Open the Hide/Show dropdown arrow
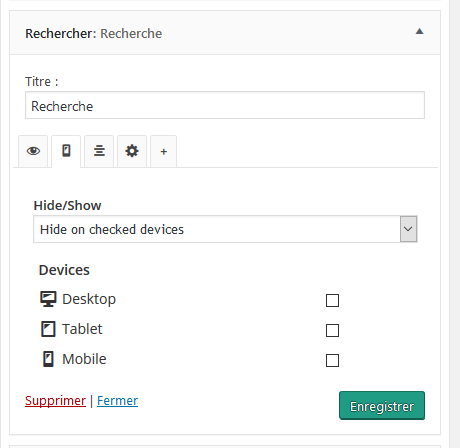 pyautogui.click(x=408, y=229)
